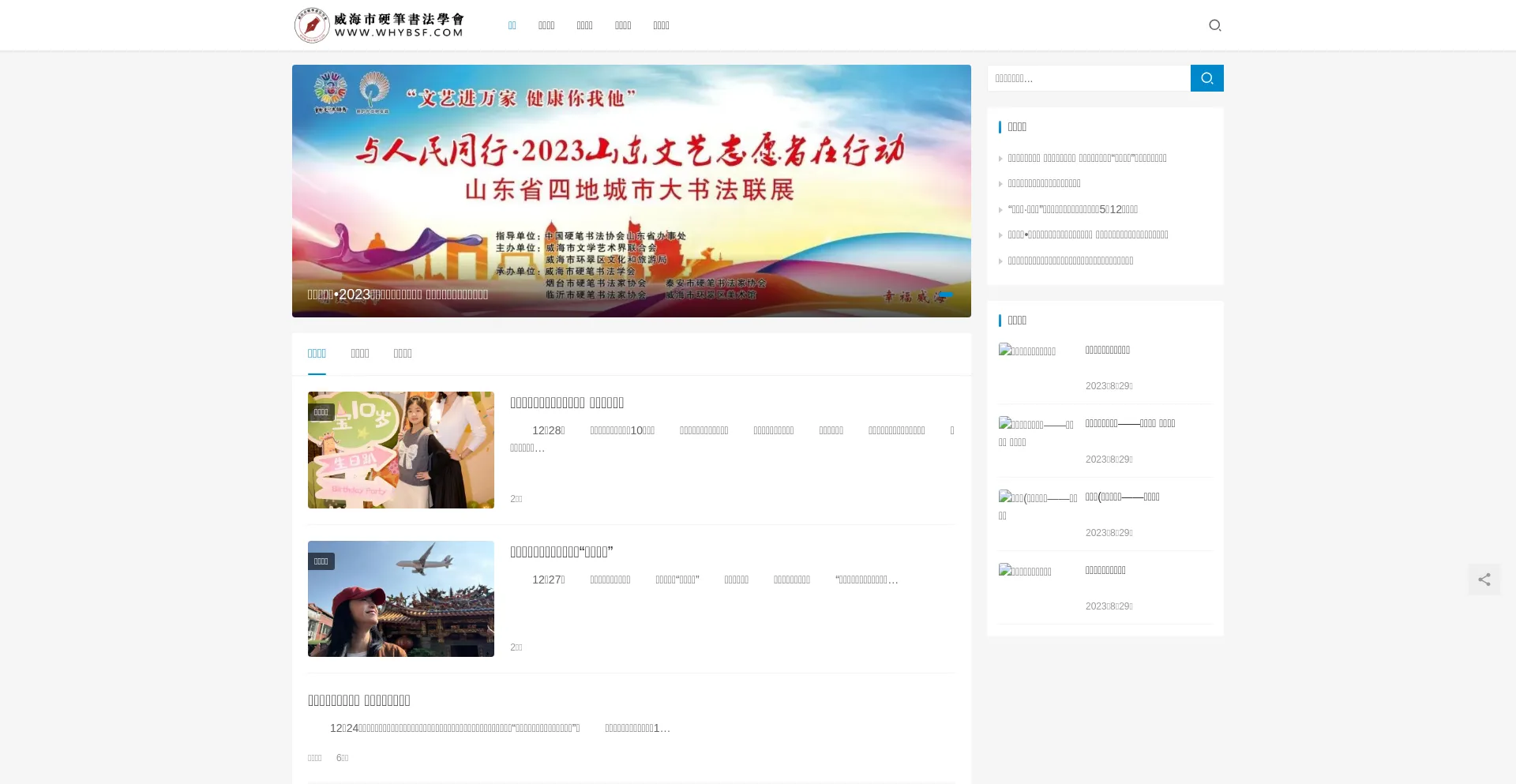Click the category badge on the airplane photo
Screen dimensions: 1516x784
[x=321, y=561]
